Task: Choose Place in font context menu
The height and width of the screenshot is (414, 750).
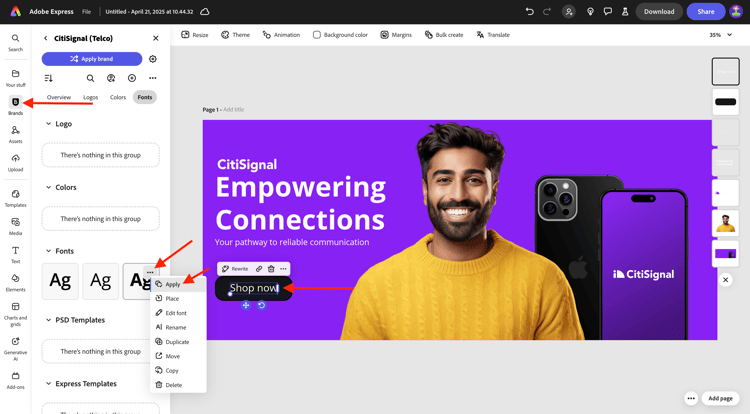Action: (178, 298)
